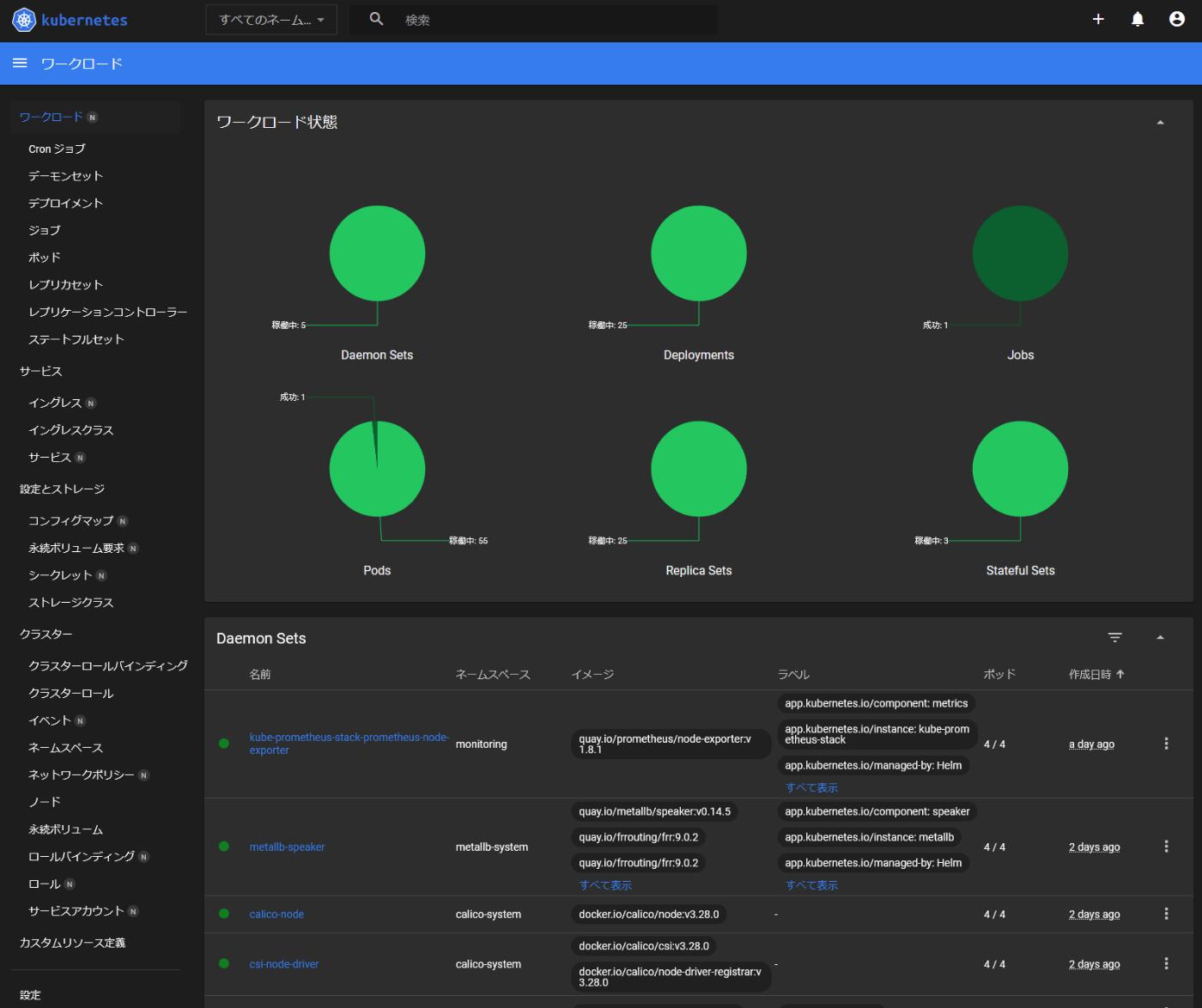Open ジョブ in sidebar
1202x1008 pixels.
click(x=45, y=230)
